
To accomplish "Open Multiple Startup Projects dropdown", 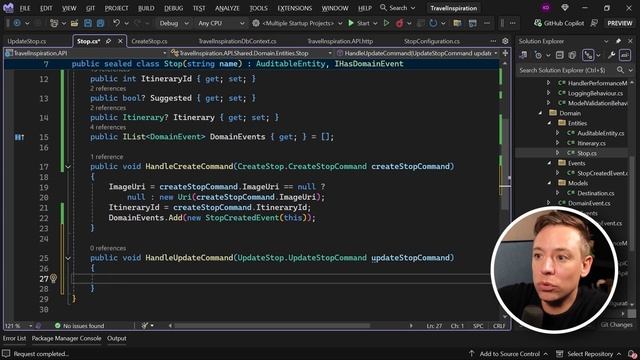I will (297, 23).
